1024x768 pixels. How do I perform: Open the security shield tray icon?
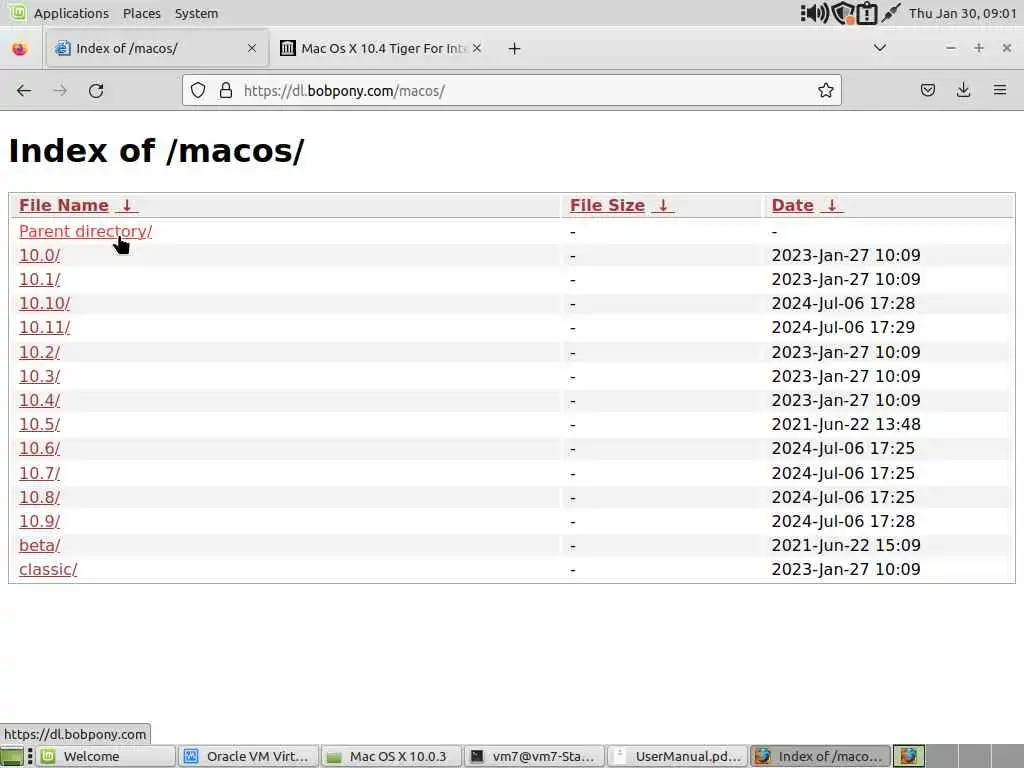point(843,13)
